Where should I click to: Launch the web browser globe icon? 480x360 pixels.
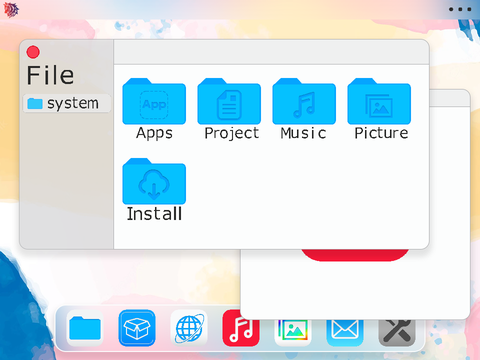point(189,328)
